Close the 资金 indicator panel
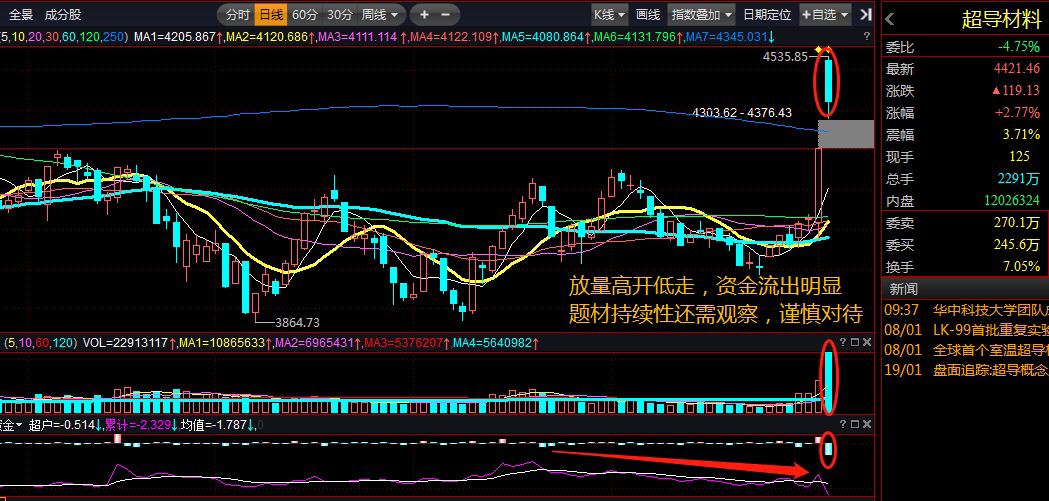 866,424
